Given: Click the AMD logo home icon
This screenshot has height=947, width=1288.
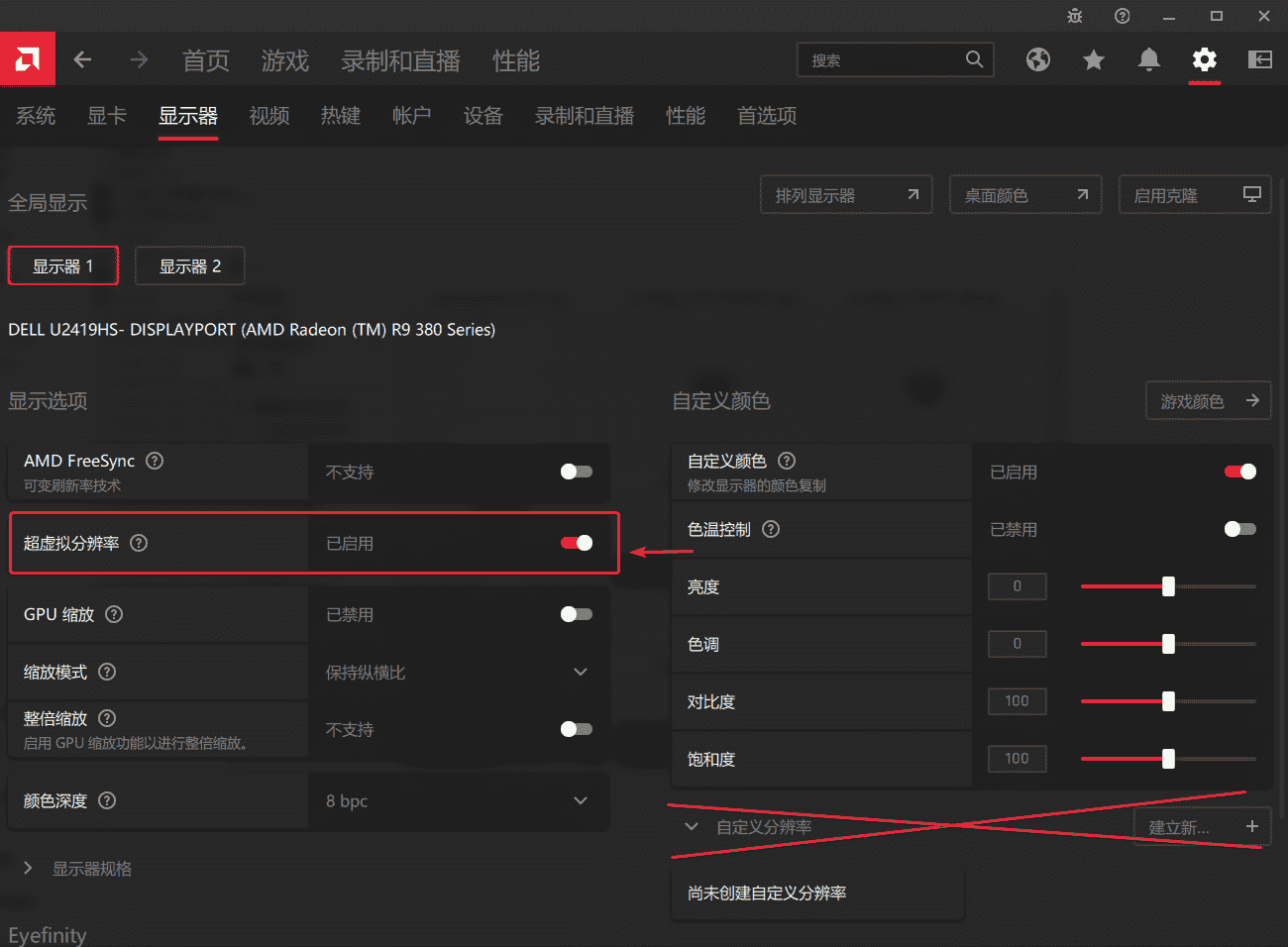Looking at the screenshot, I should coord(28,60).
